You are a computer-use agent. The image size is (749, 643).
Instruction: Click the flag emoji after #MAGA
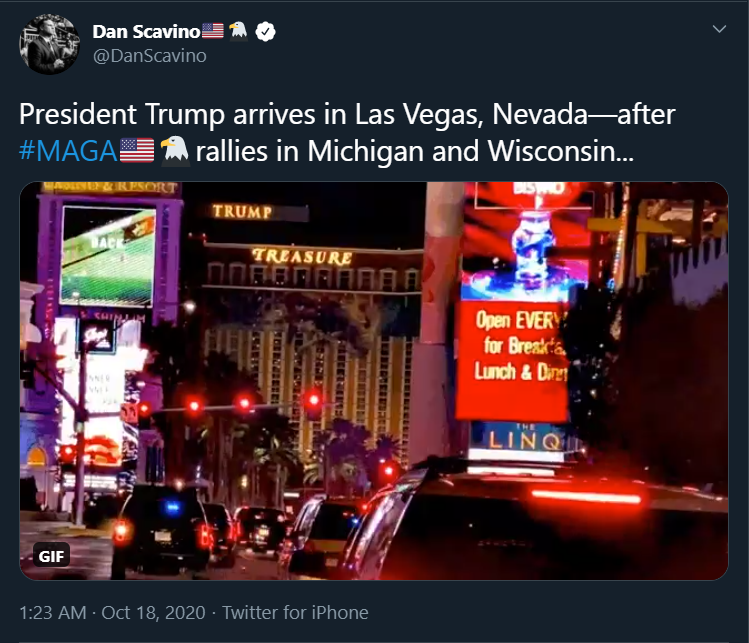coord(137,150)
